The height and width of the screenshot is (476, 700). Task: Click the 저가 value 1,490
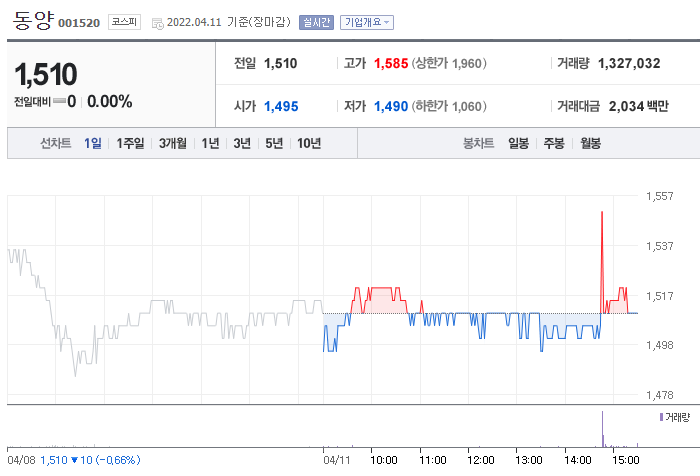pos(391,106)
